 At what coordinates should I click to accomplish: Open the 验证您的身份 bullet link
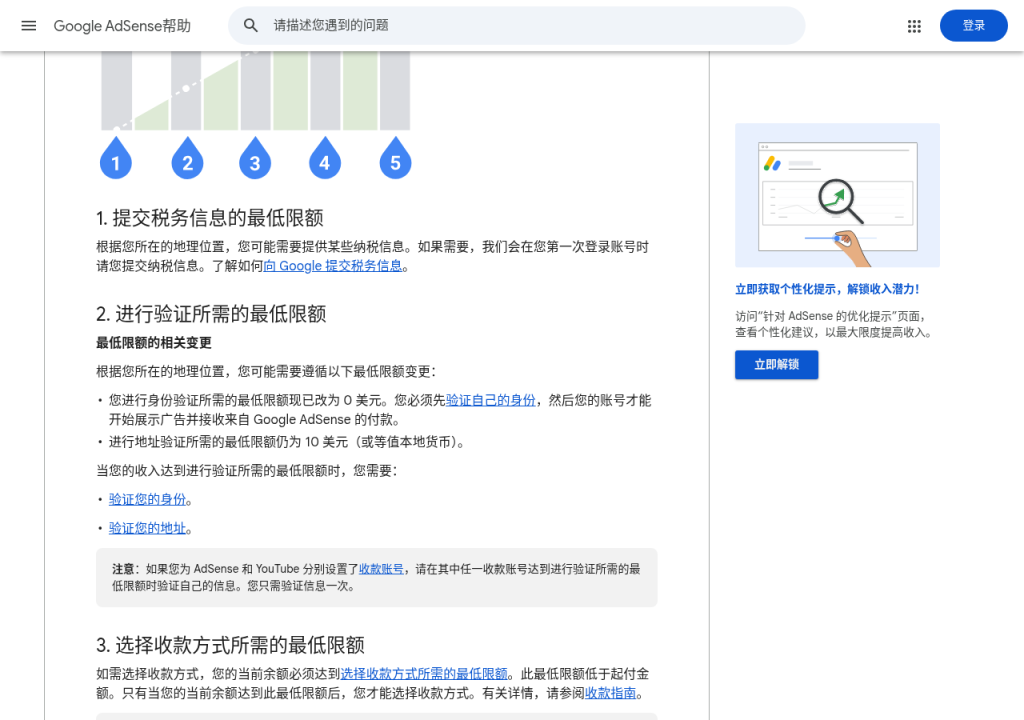(148, 499)
